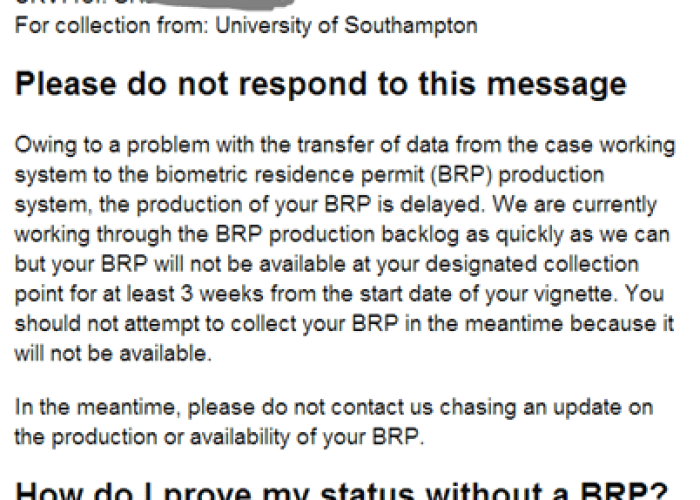Click the phrase 'chasing an update'

click(x=536, y=408)
